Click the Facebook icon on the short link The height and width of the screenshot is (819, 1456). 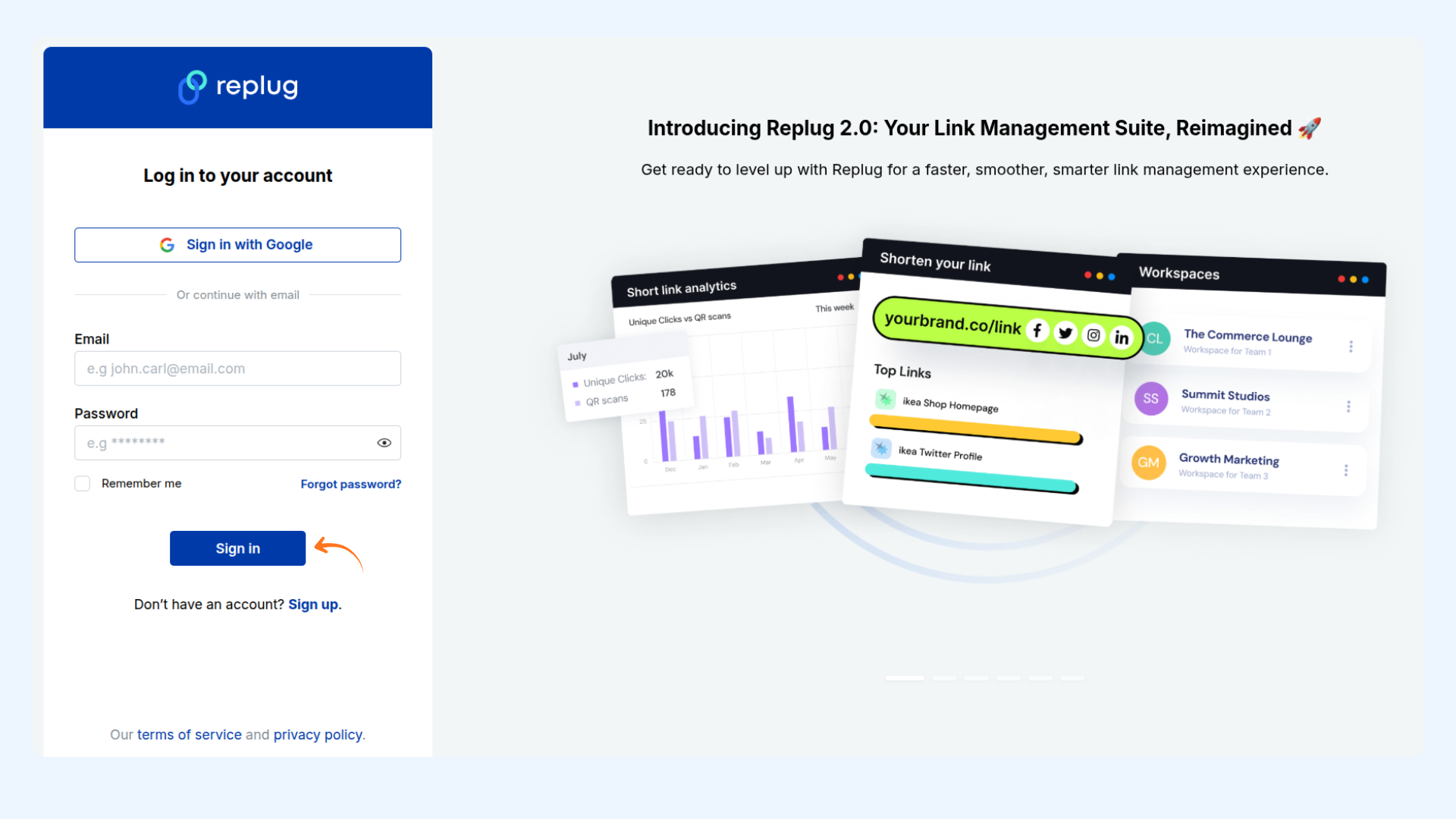[x=1037, y=331]
